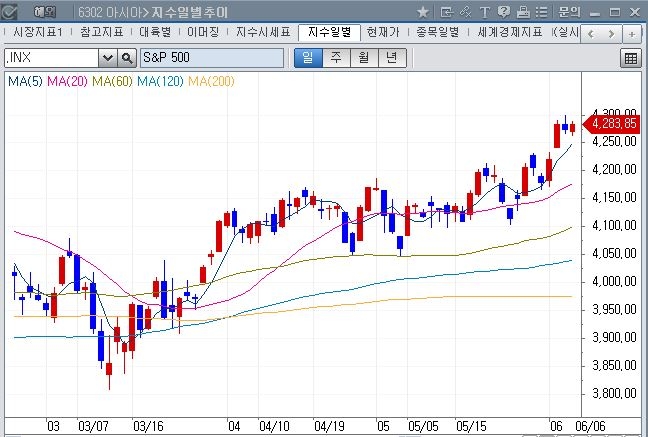648x437 pixels.
Task: Select weekly 주 period toggle
Action: [x=336, y=58]
